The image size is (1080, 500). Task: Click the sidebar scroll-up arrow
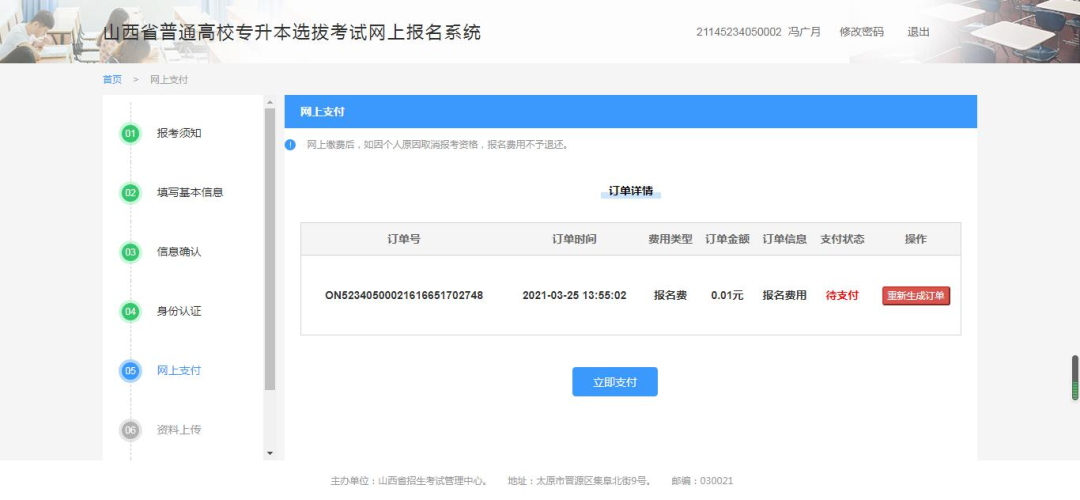pos(269,103)
